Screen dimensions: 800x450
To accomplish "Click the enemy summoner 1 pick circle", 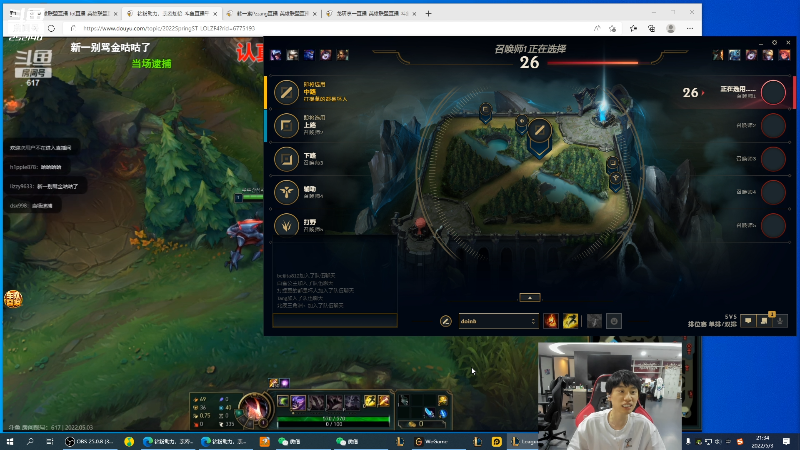I will point(773,92).
